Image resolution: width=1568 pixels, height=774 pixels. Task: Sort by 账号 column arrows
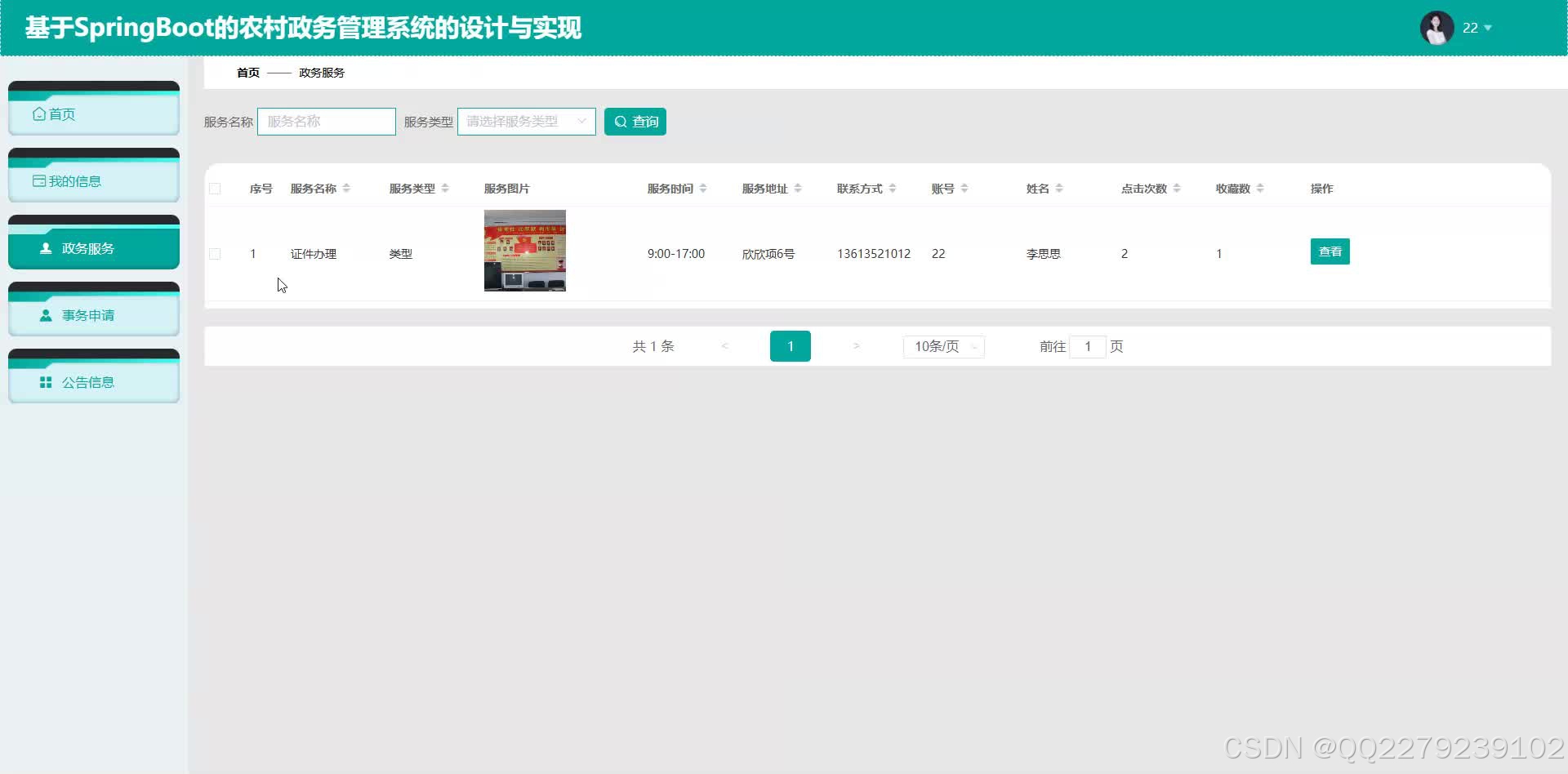(964, 189)
